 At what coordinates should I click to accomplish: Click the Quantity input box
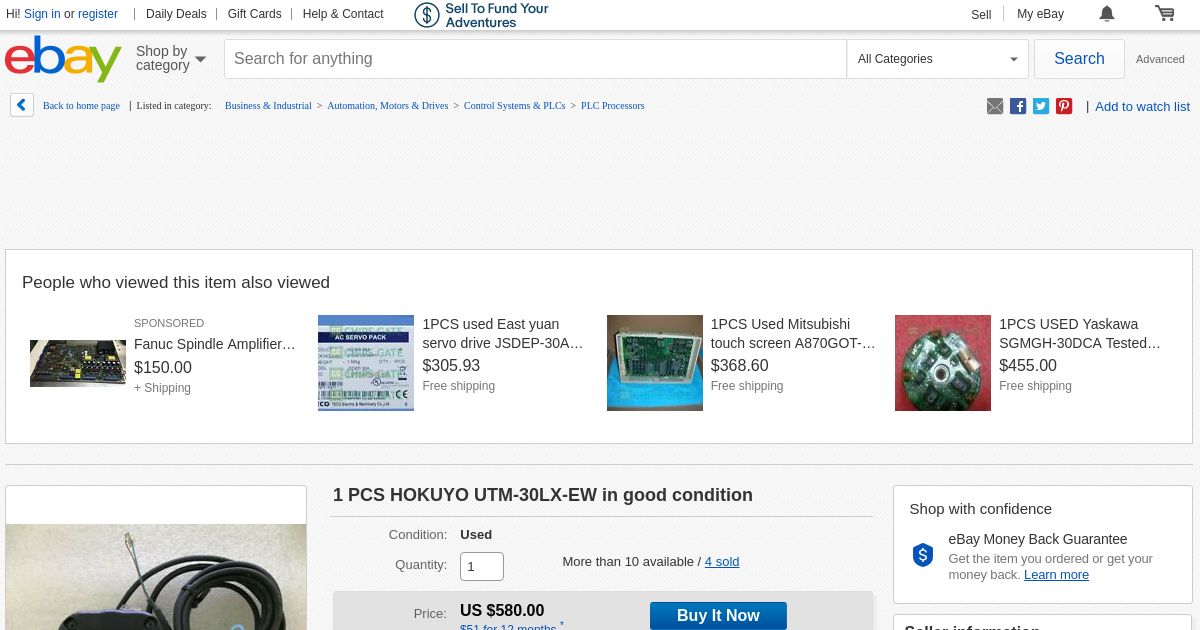(482, 567)
